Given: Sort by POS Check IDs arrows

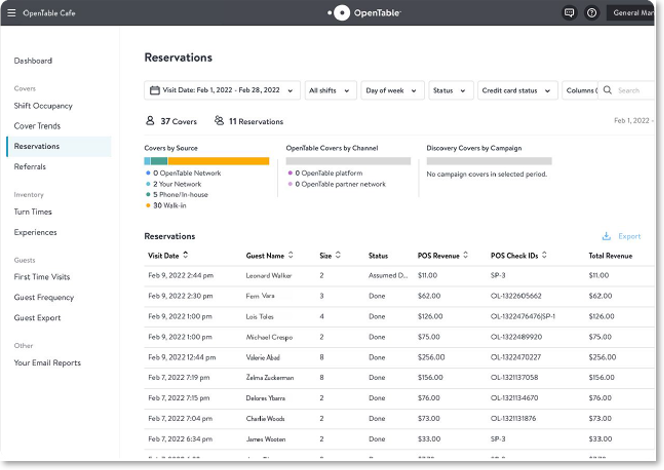Looking at the screenshot, I should [x=546, y=255].
